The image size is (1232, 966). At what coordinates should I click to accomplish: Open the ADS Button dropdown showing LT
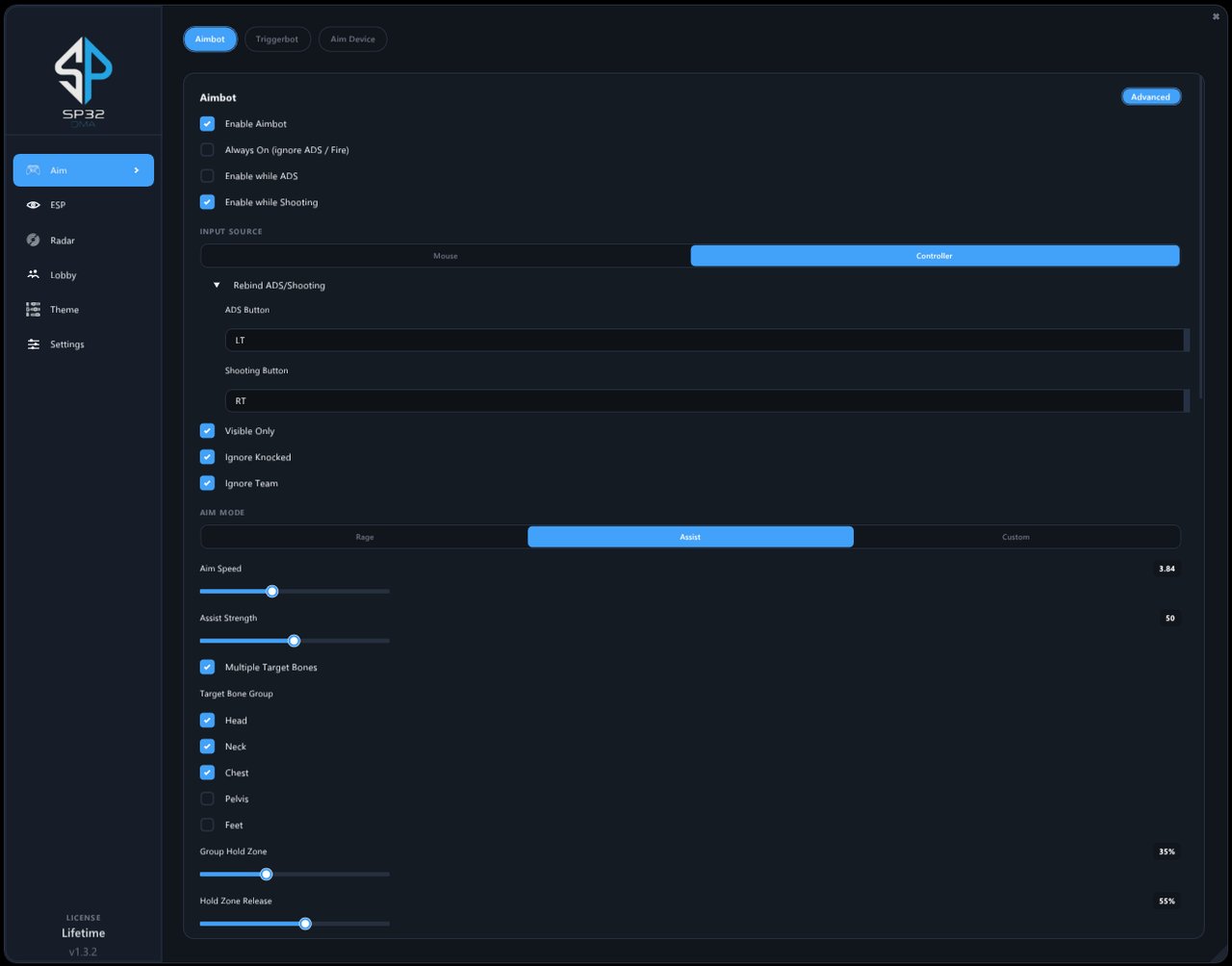coord(706,341)
